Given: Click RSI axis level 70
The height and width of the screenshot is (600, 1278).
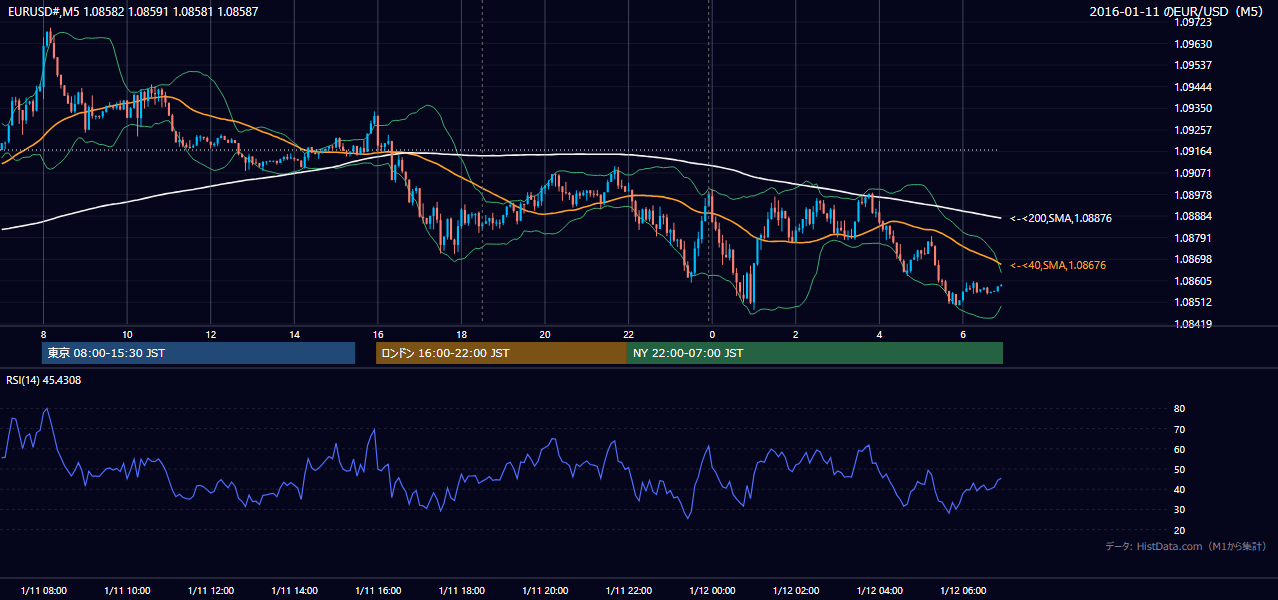Looking at the screenshot, I should [1180, 429].
